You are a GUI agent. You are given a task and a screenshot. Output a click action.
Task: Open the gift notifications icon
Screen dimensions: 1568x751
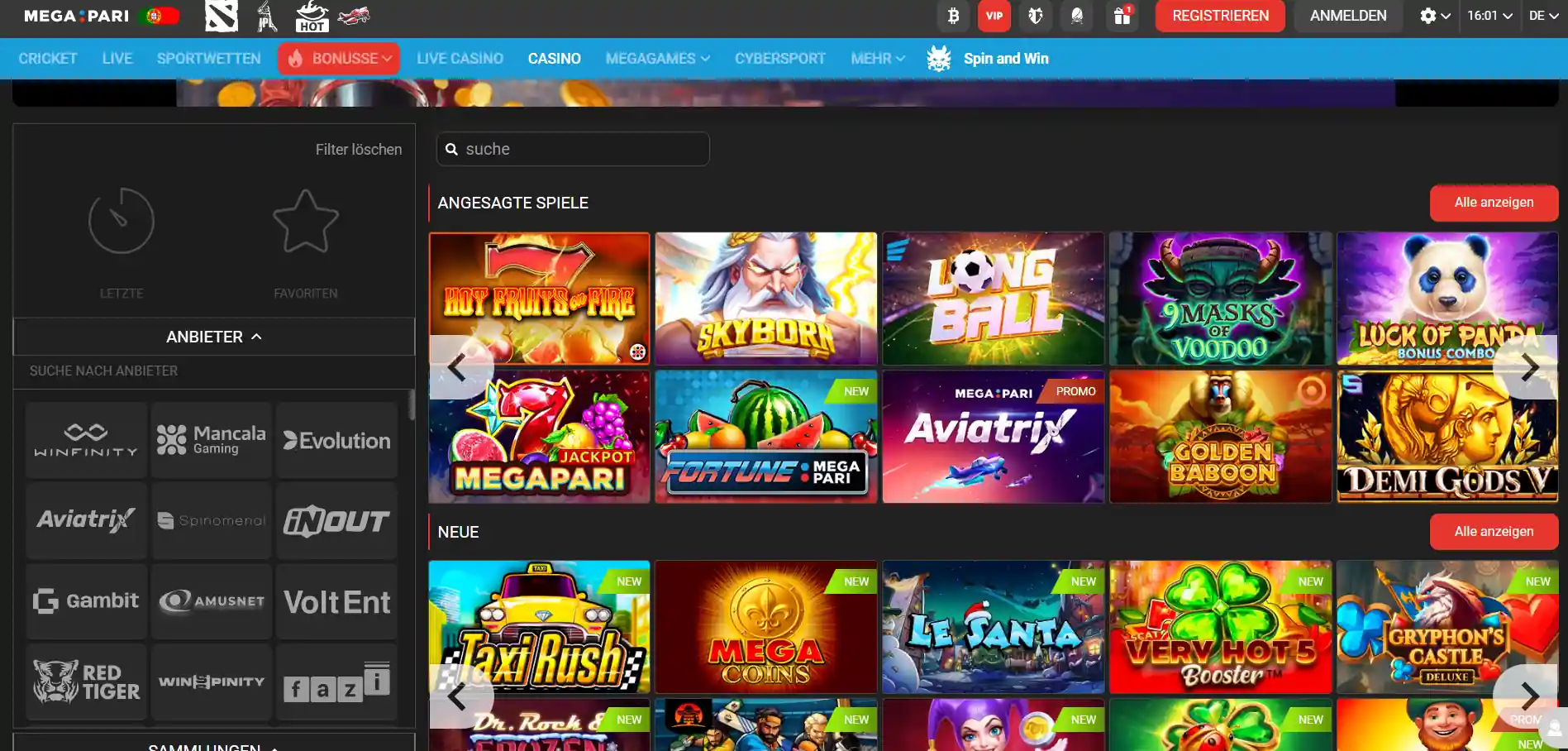(1122, 16)
